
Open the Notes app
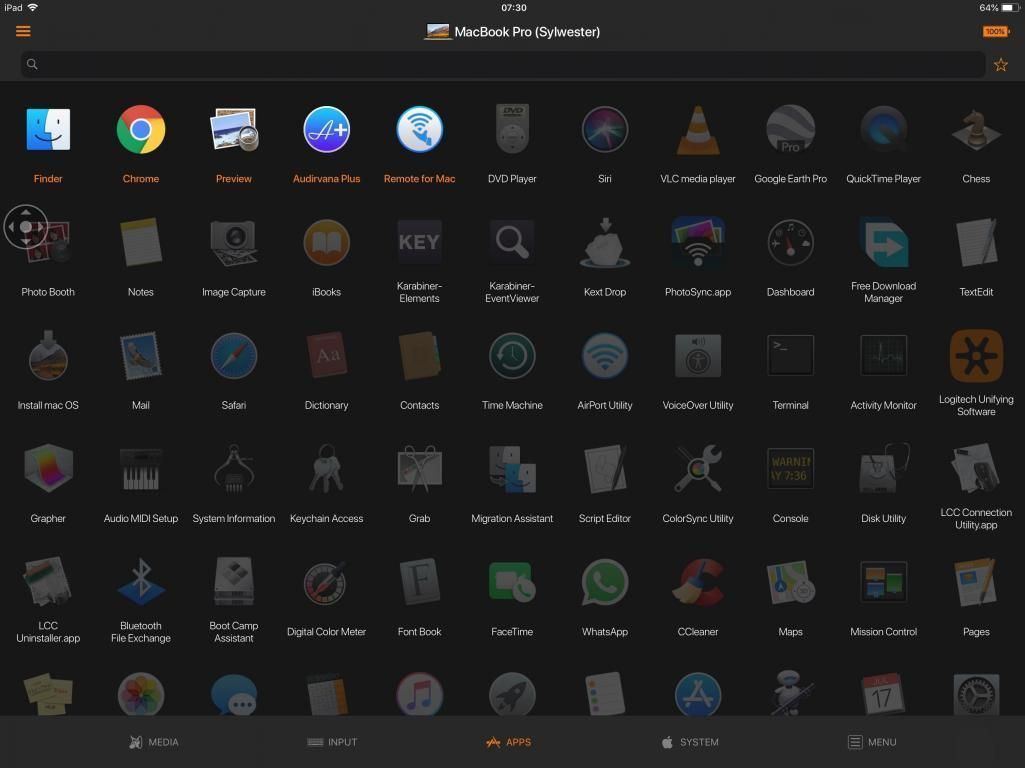pyautogui.click(x=141, y=242)
